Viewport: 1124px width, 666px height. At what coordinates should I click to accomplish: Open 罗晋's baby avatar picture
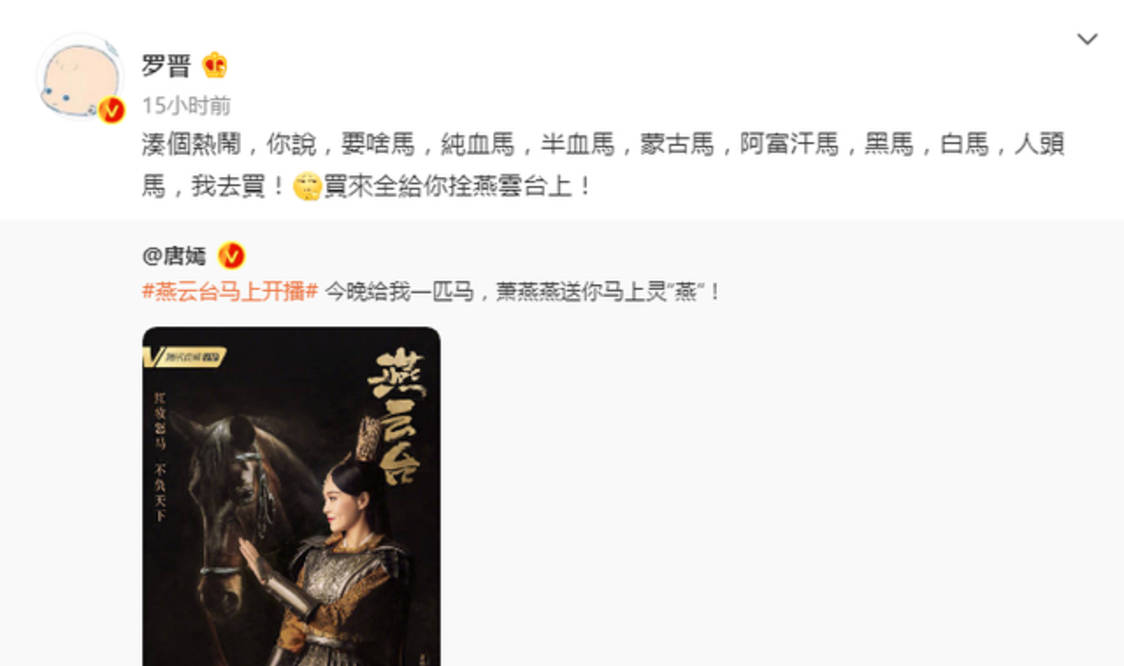[x=80, y=77]
